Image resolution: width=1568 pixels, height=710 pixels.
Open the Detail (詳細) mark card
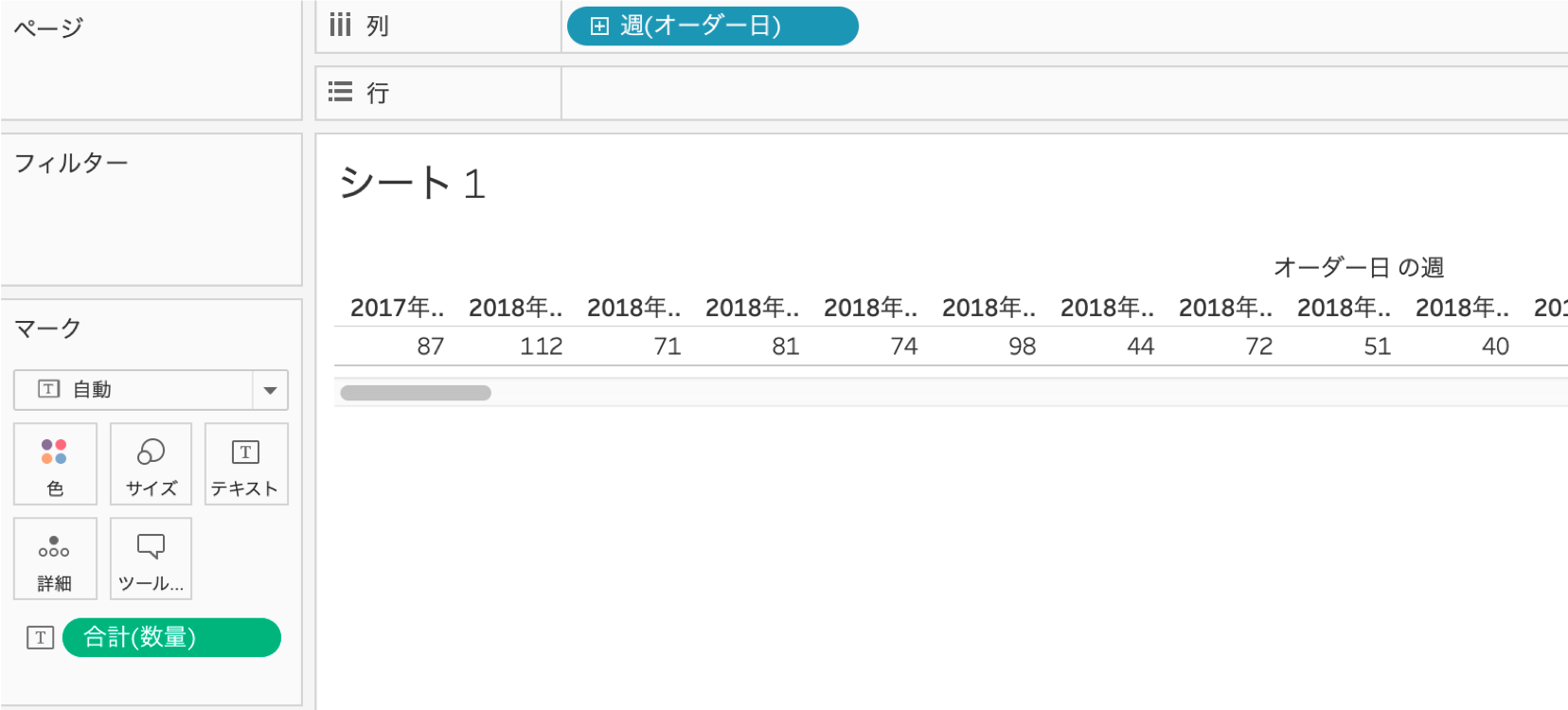coord(55,559)
